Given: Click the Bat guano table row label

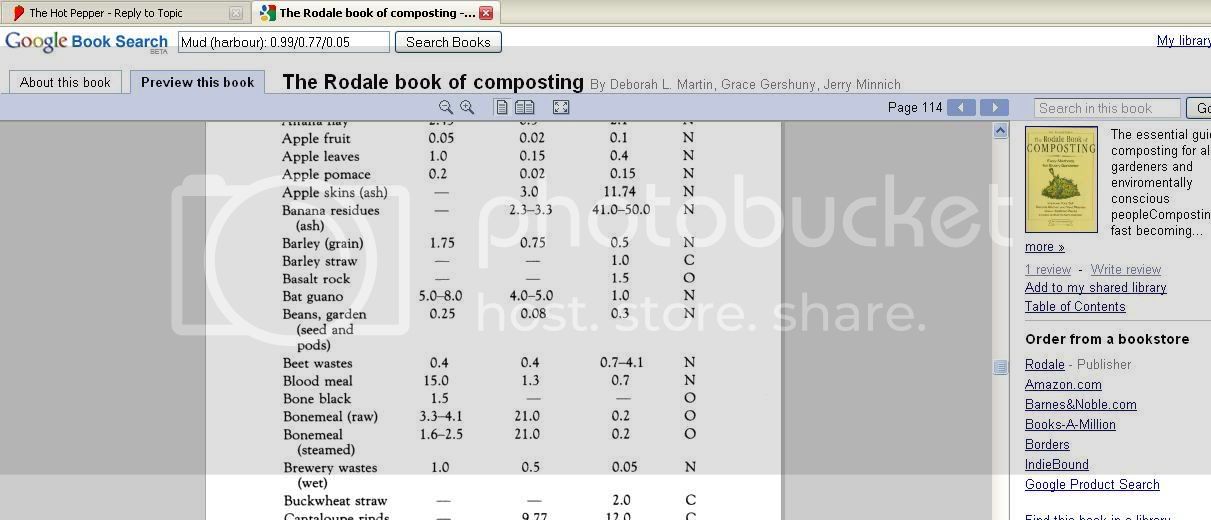Looking at the screenshot, I should (313, 297).
